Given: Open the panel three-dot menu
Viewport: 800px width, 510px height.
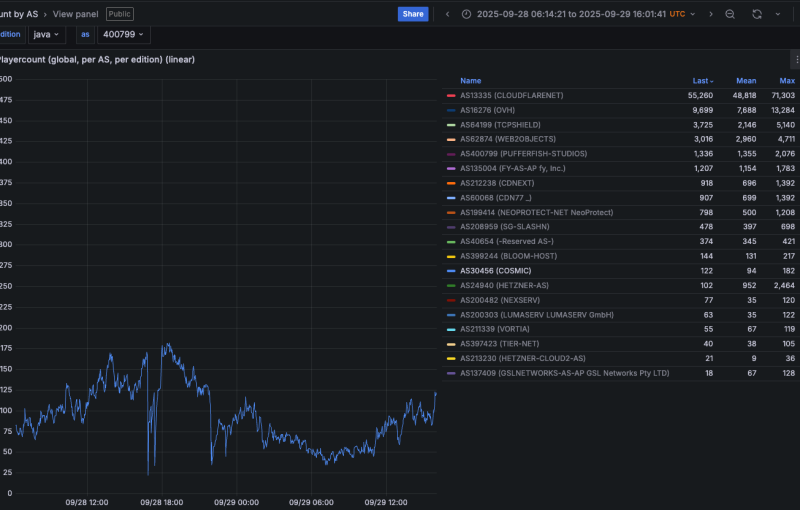Looking at the screenshot, I should click(x=796, y=60).
